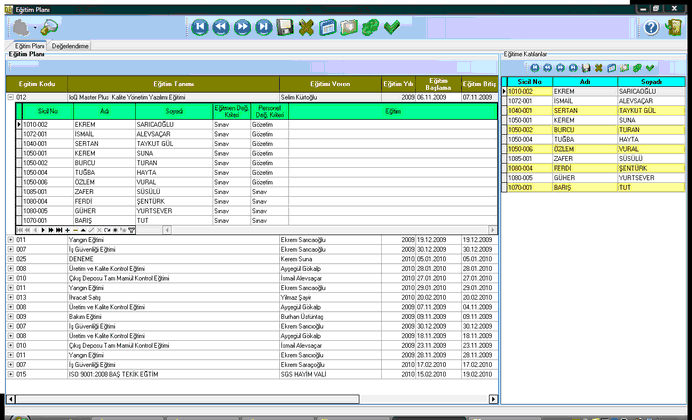Expand 009 Bakım Eğitimi row
The width and height of the screenshot is (692, 420).
[x=11, y=317]
